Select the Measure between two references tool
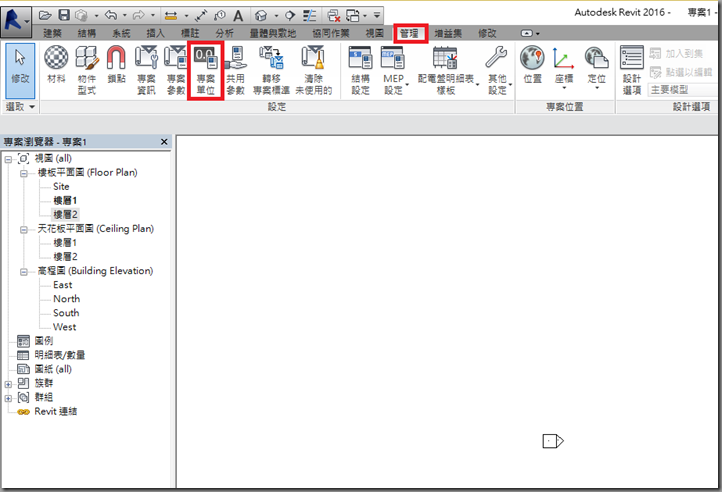722x492 pixels. click(171, 16)
